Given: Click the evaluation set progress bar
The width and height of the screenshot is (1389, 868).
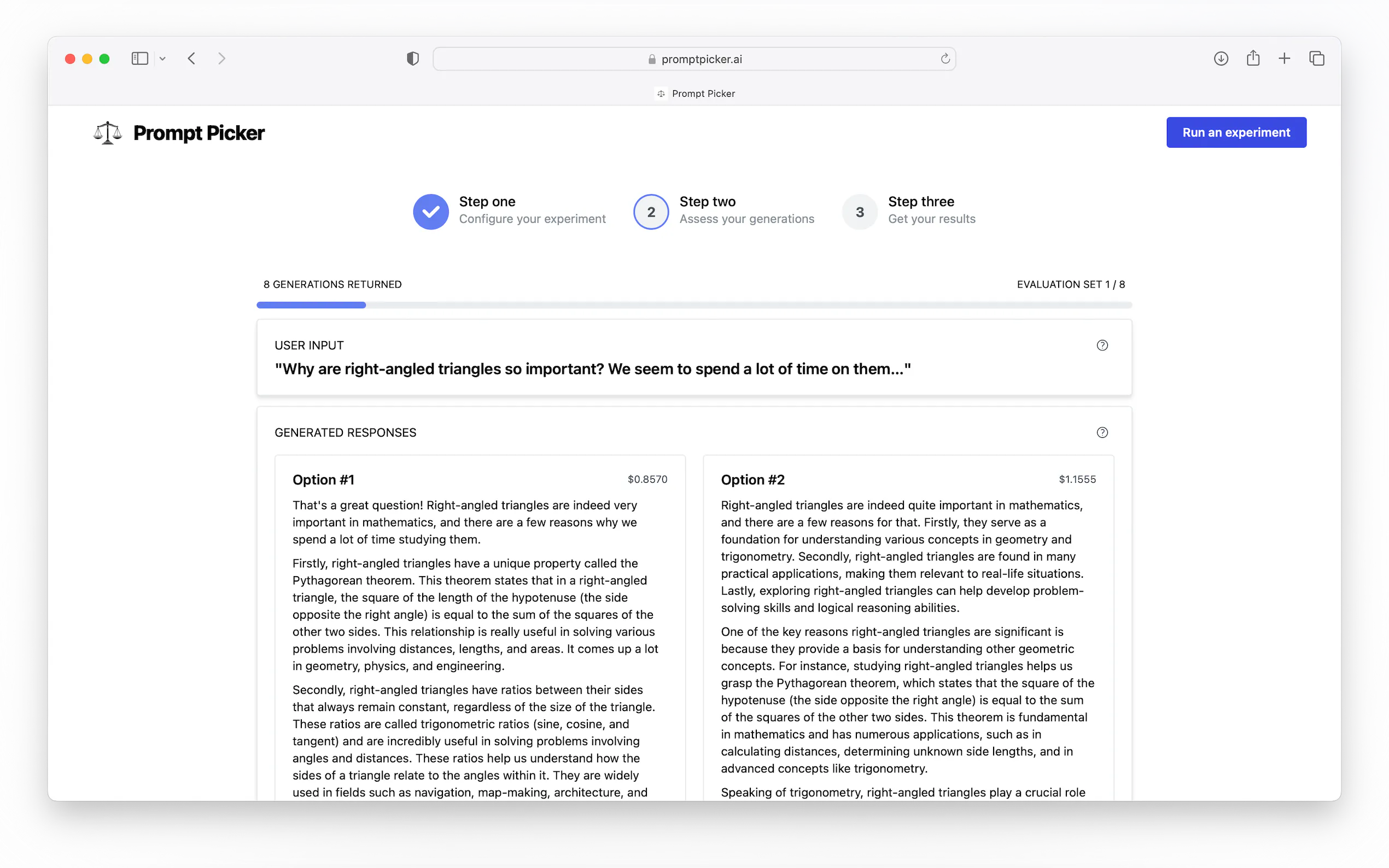Looking at the screenshot, I should pyautogui.click(x=693, y=305).
